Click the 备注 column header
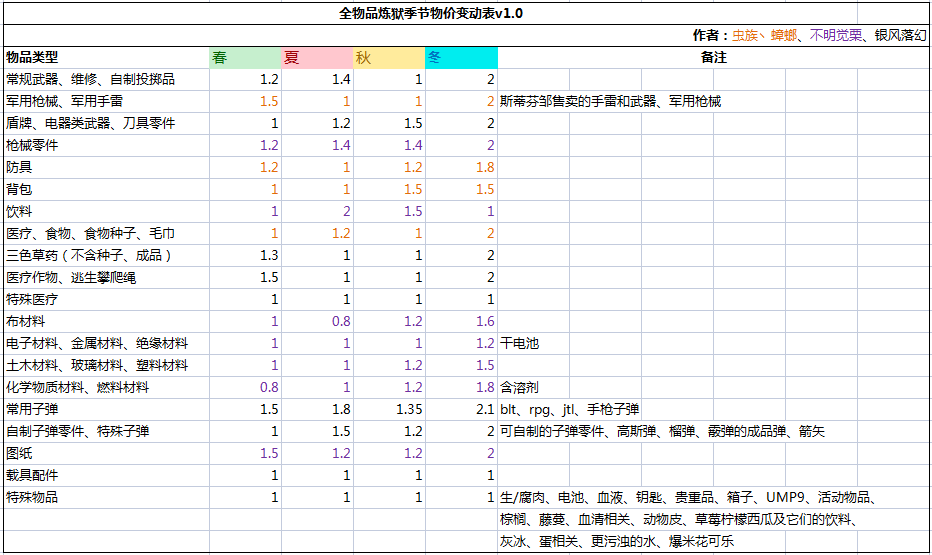 (x=713, y=57)
